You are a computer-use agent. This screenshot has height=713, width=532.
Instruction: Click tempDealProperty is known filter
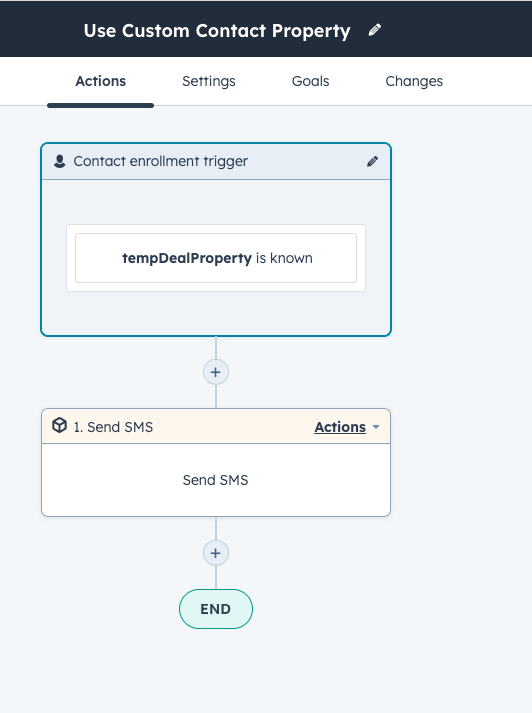point(216,258)
